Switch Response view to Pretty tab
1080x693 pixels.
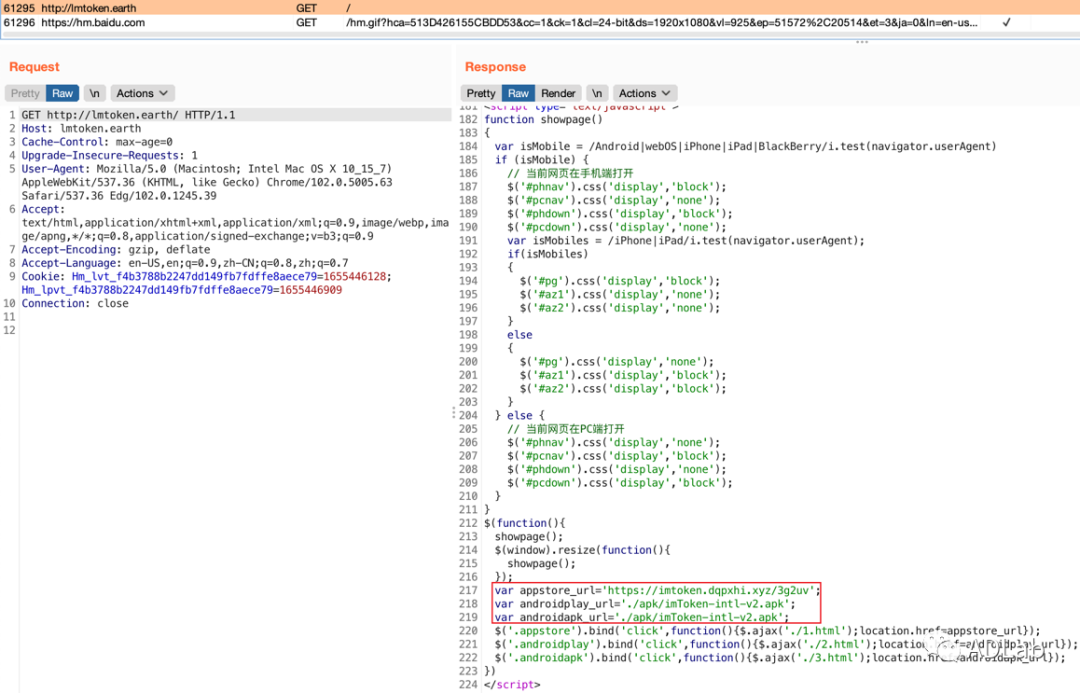click(x=481, y=93)
